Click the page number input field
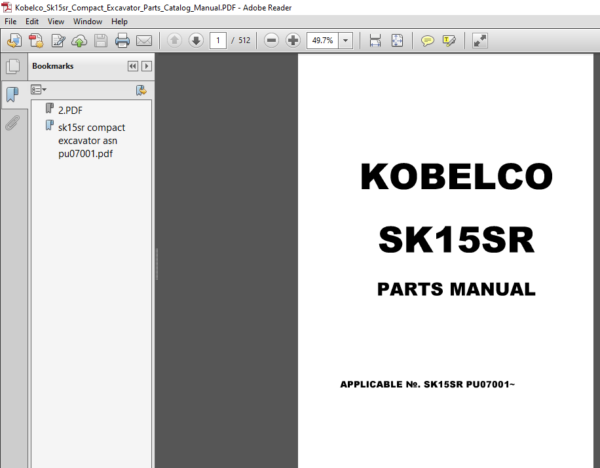The image size is (600, 468). pos(218,40)
